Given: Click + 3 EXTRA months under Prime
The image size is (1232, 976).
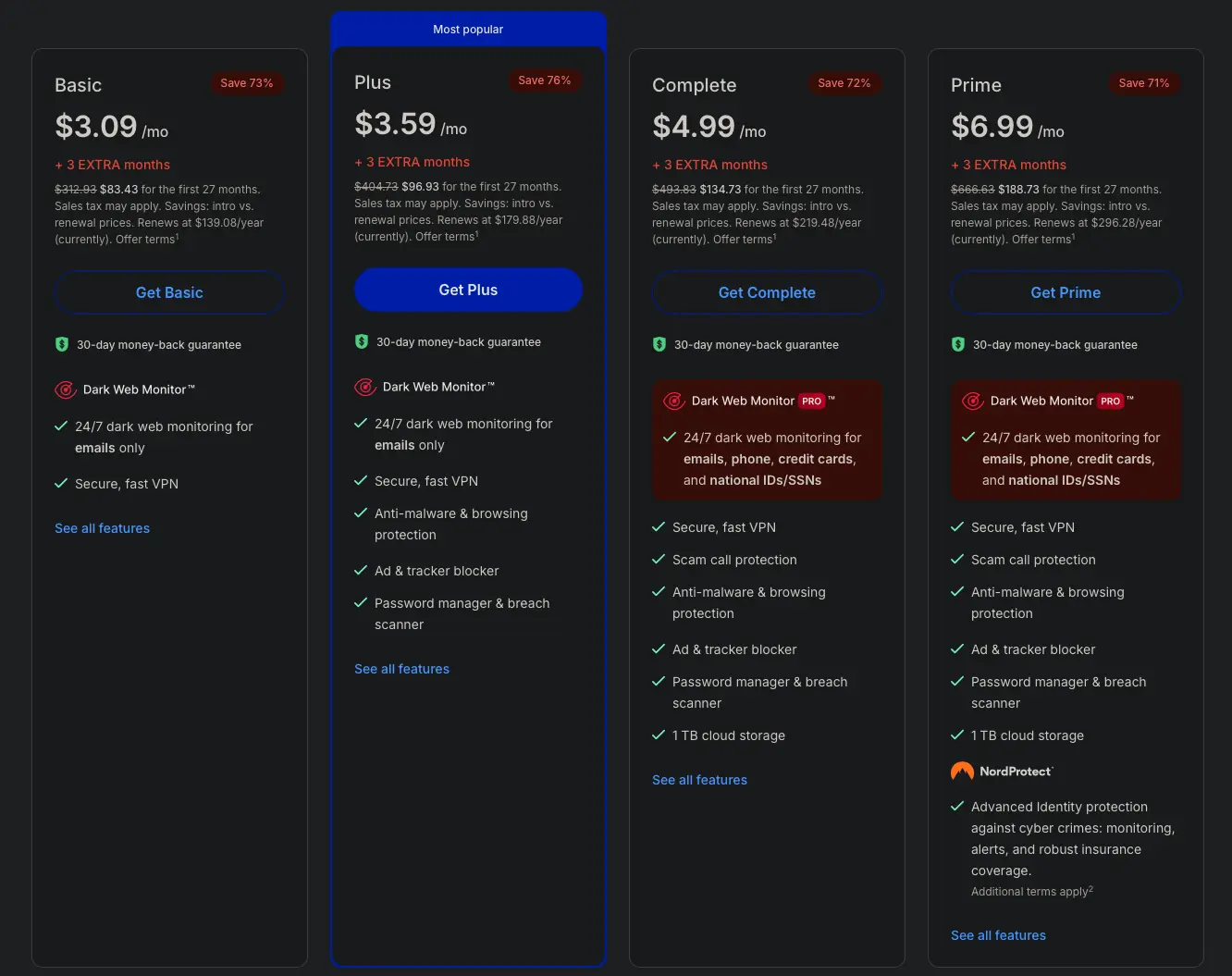Looking at the screenshot, I should [1009, 165].
